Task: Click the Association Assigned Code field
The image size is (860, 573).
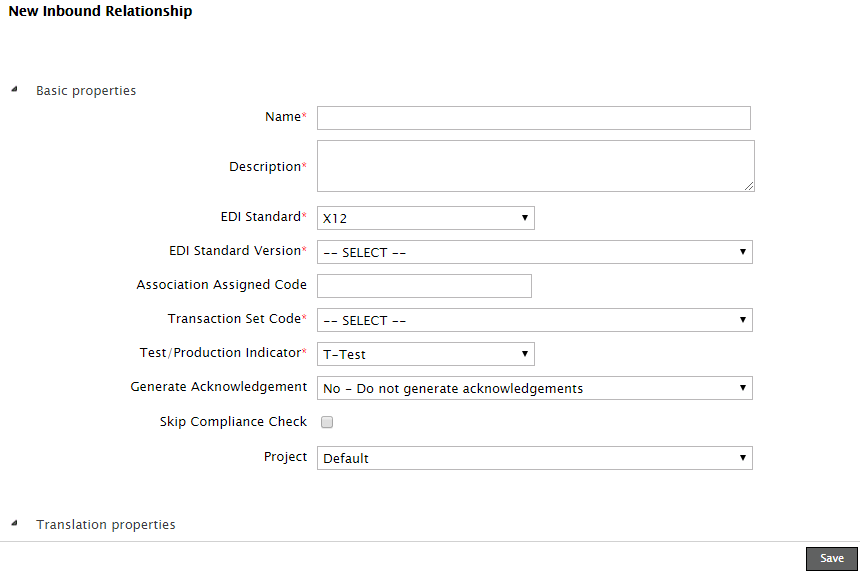Action: click(424, 286)
